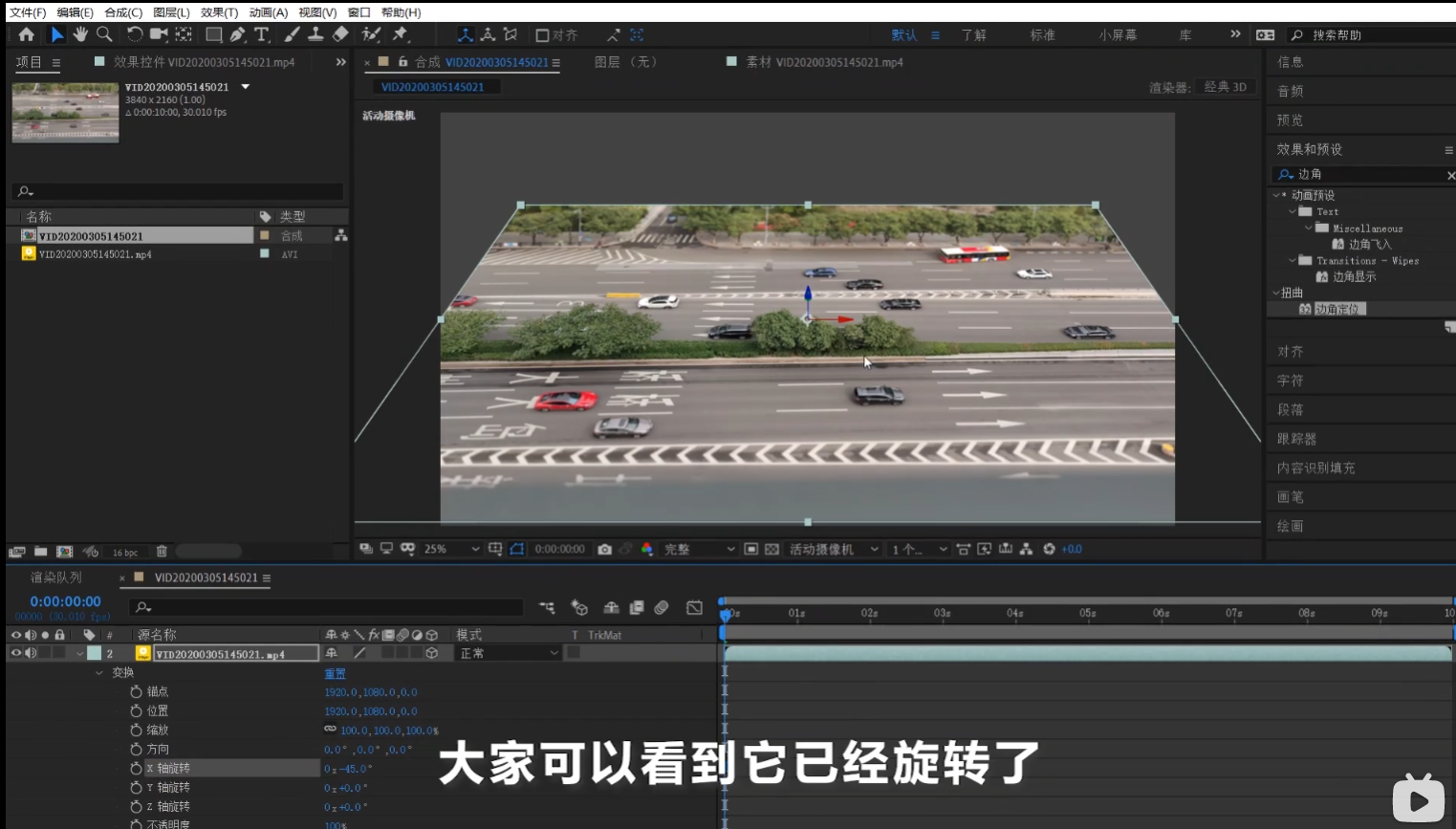This screenshot has width=1456, height=829.
Task: Click the 重置 reset link
Action: tap(335, 673)
